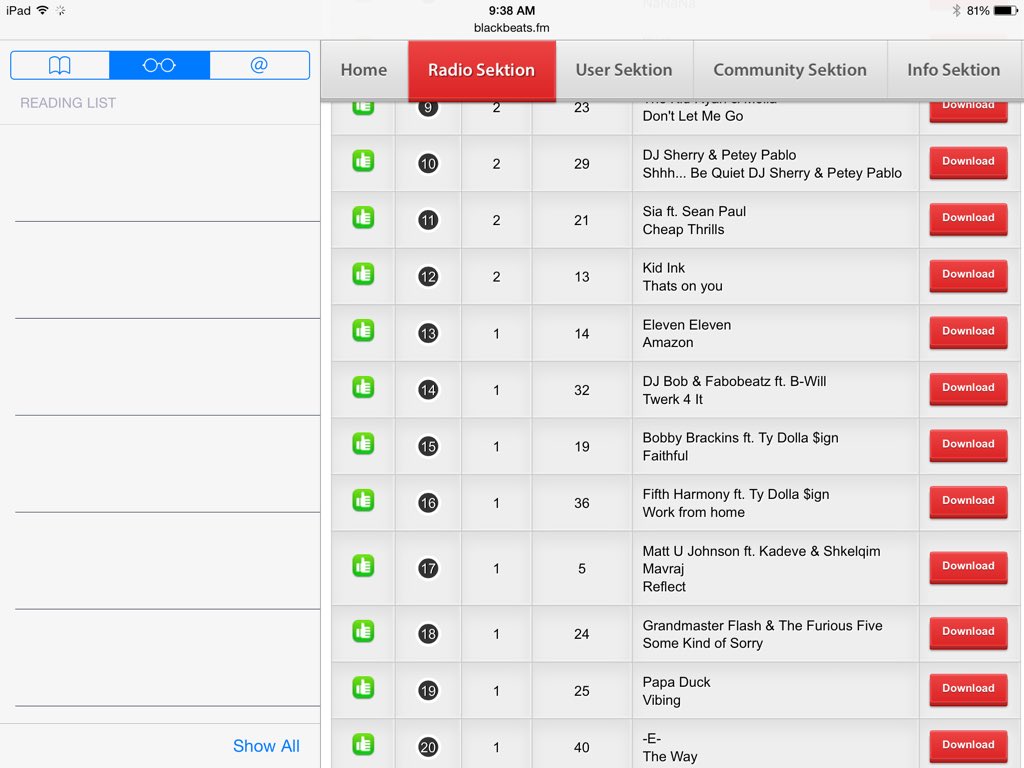Open the Home tab
The height and width of the screenshot is (768, 1024).
tap(364, 70)
